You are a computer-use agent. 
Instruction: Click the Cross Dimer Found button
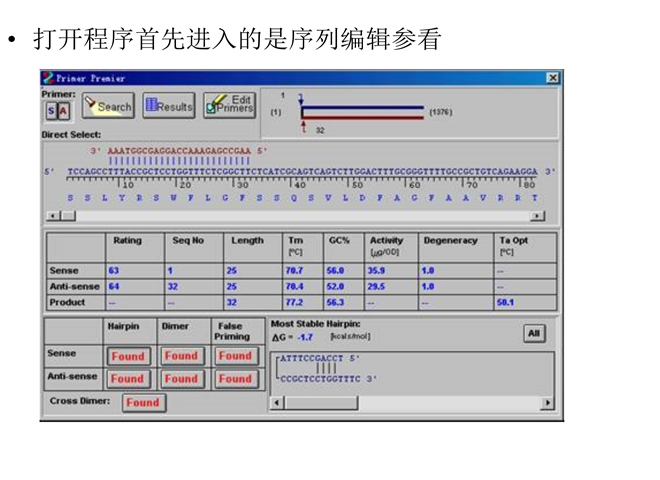(142, 402)
